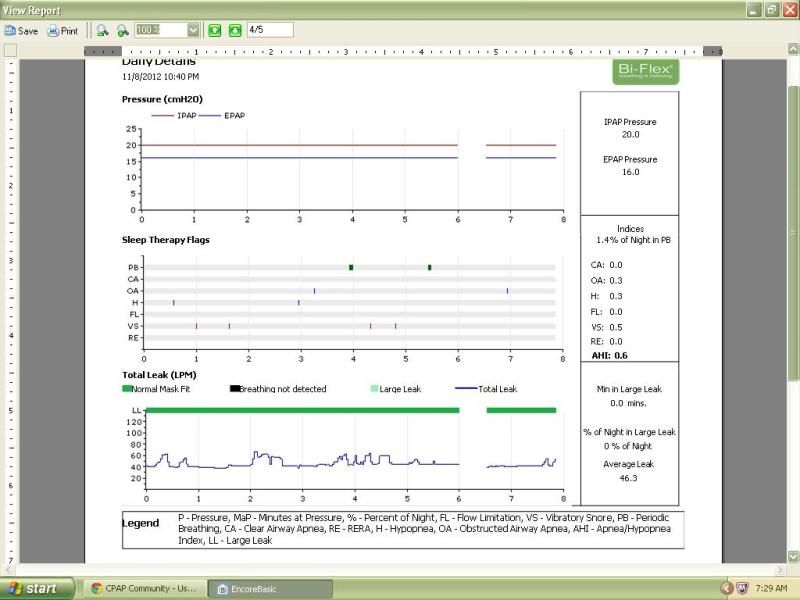Screen dimensions: 800x600
Task: Click the Total Leak legend label
Action: (497, 389)
